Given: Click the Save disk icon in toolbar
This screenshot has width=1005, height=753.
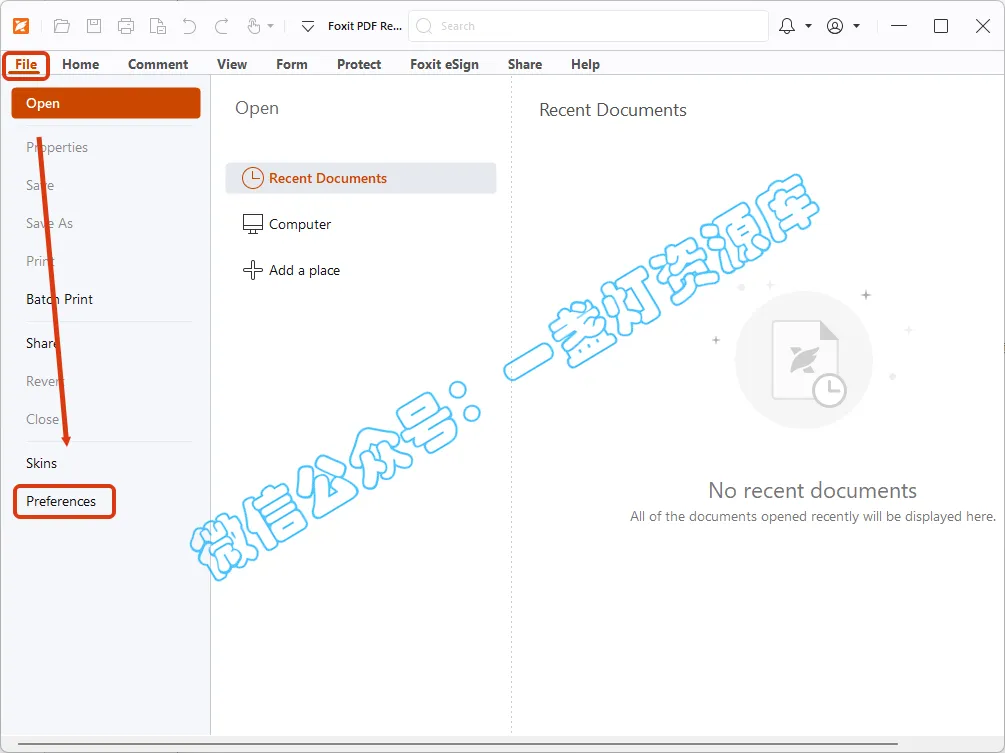Looking at the screenshot, I should (x=94, y=26).
